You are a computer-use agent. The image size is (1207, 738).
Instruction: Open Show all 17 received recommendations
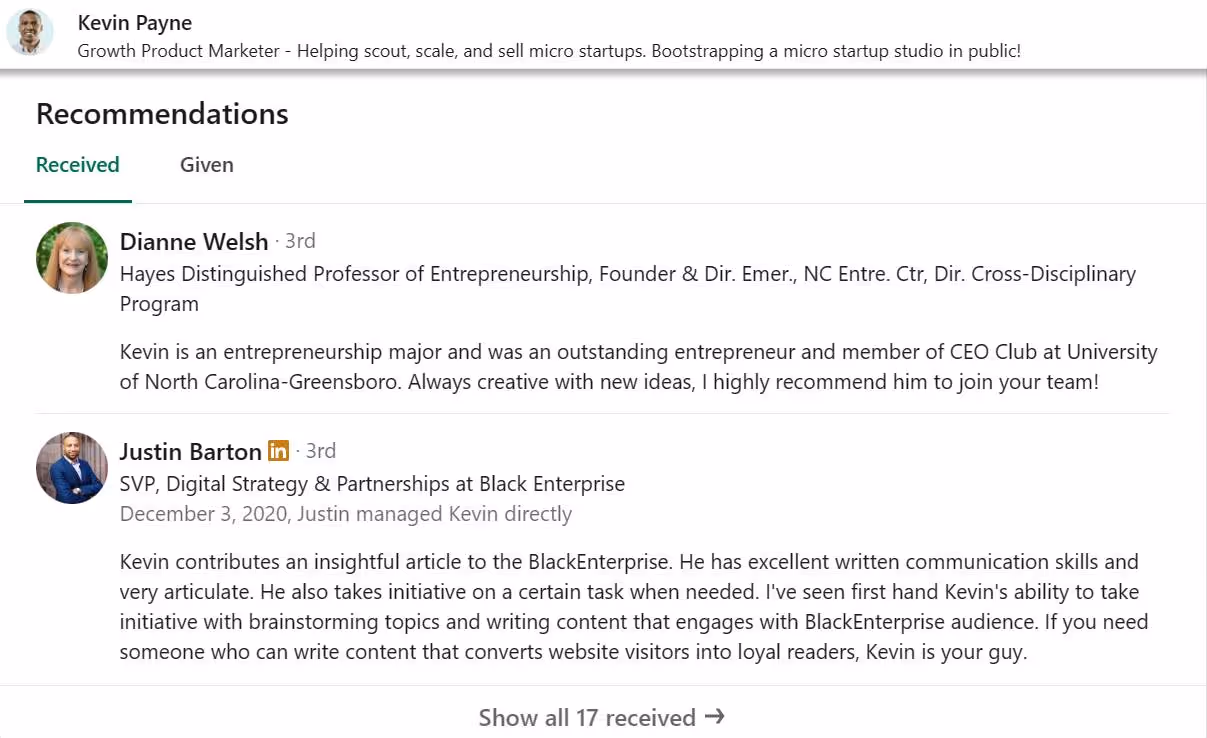tap(586, 717)
